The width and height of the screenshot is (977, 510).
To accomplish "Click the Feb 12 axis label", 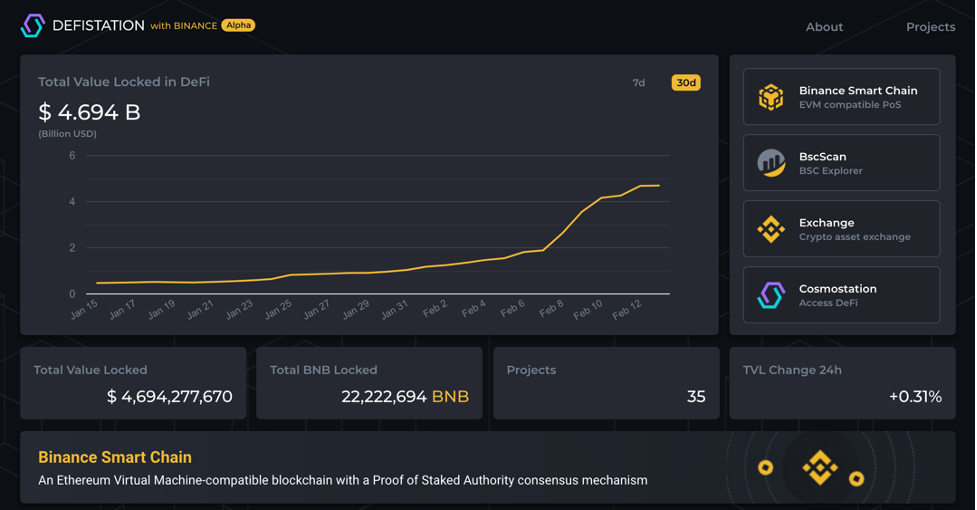I will [x=627, y=309].
